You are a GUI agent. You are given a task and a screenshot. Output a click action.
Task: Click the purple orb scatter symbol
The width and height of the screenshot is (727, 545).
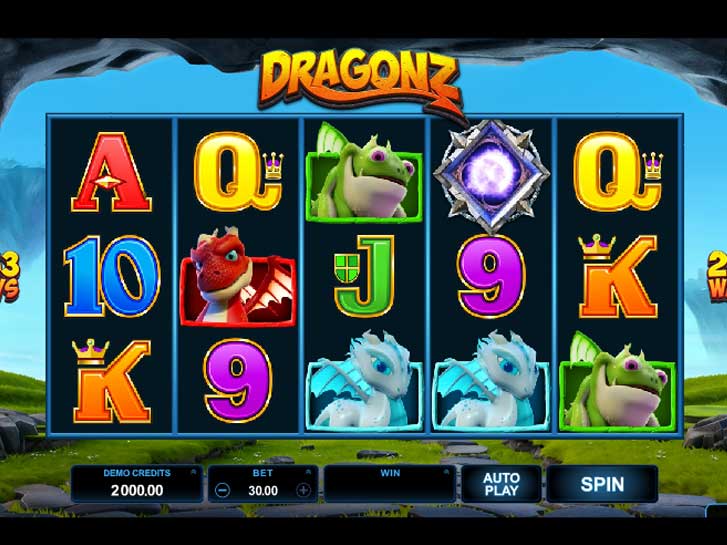491,175
